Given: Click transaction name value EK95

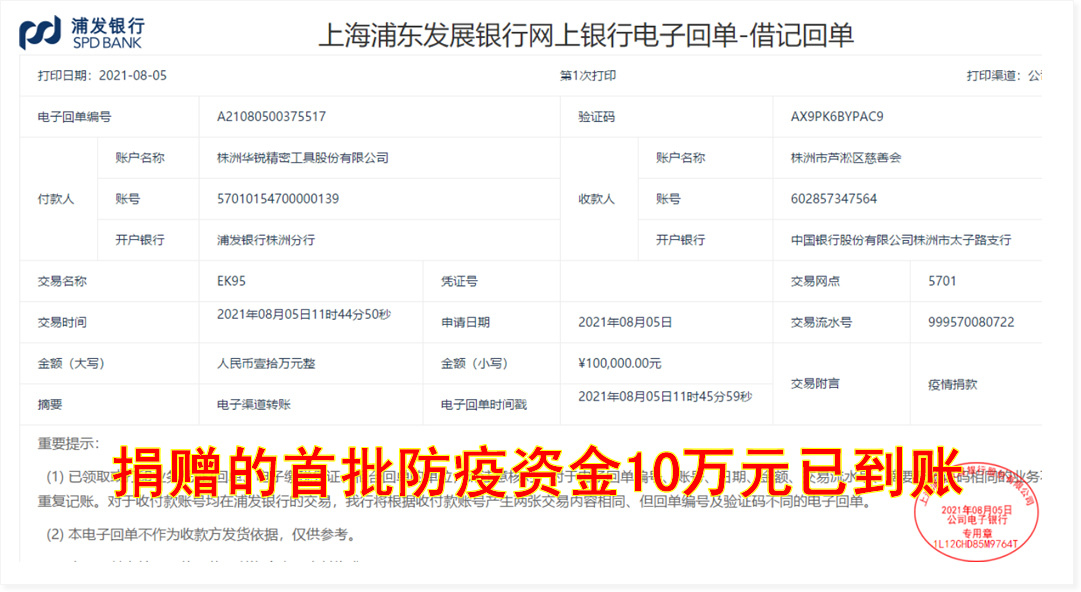Looking at the screenshot, I should 231,281.
